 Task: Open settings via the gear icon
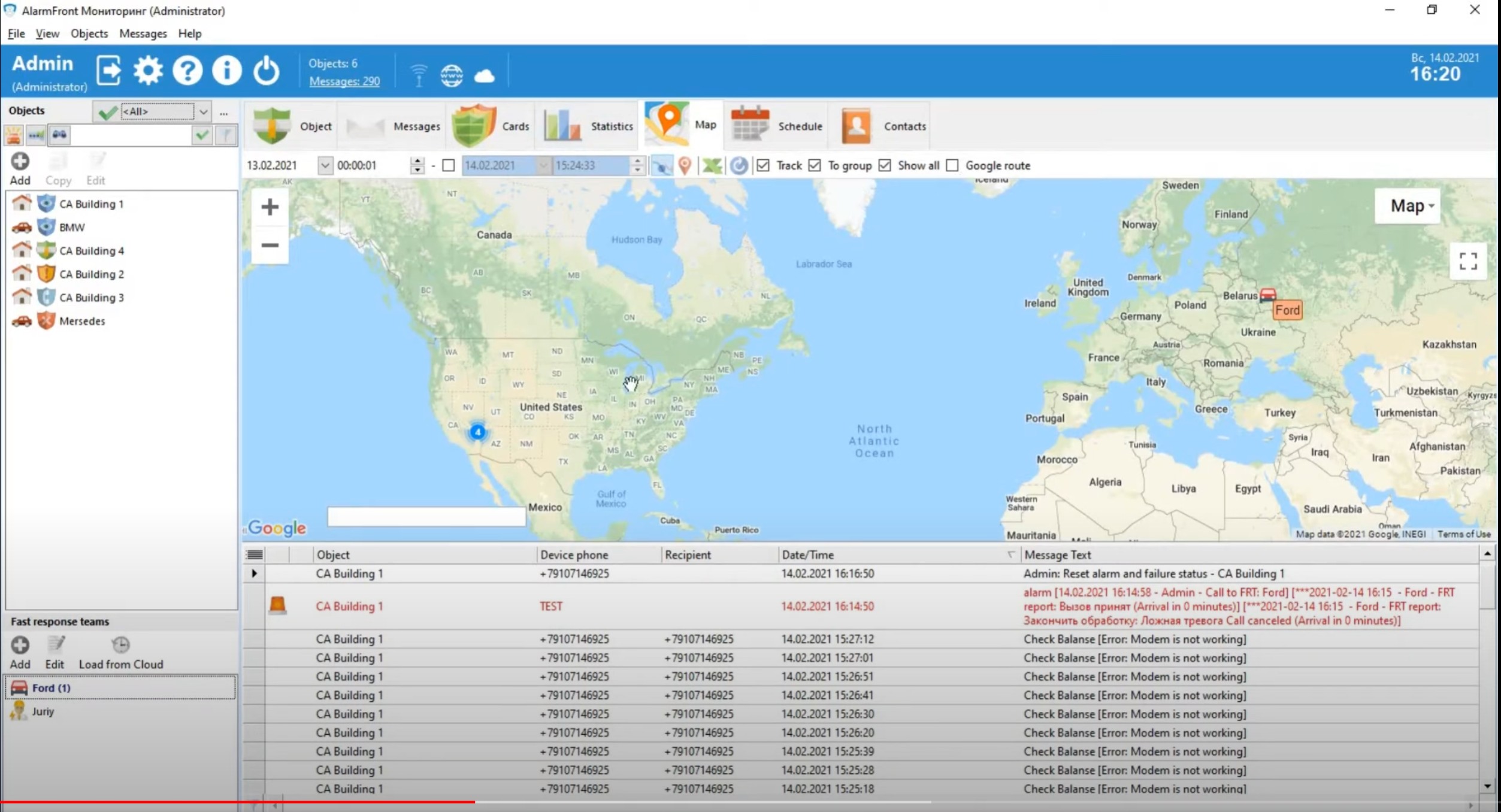click(x=147, y=71)
